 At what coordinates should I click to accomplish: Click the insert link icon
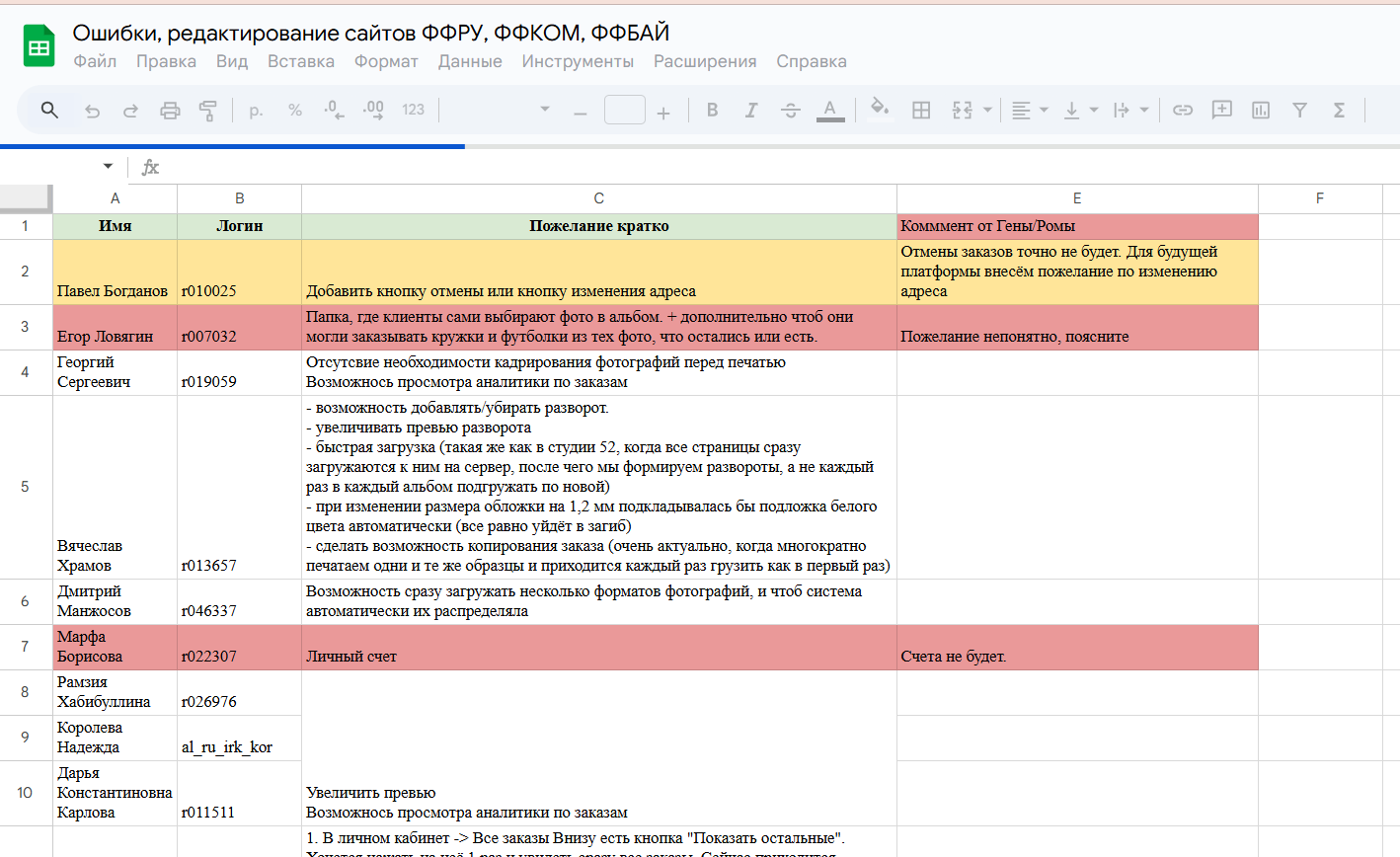(1183, 111)
